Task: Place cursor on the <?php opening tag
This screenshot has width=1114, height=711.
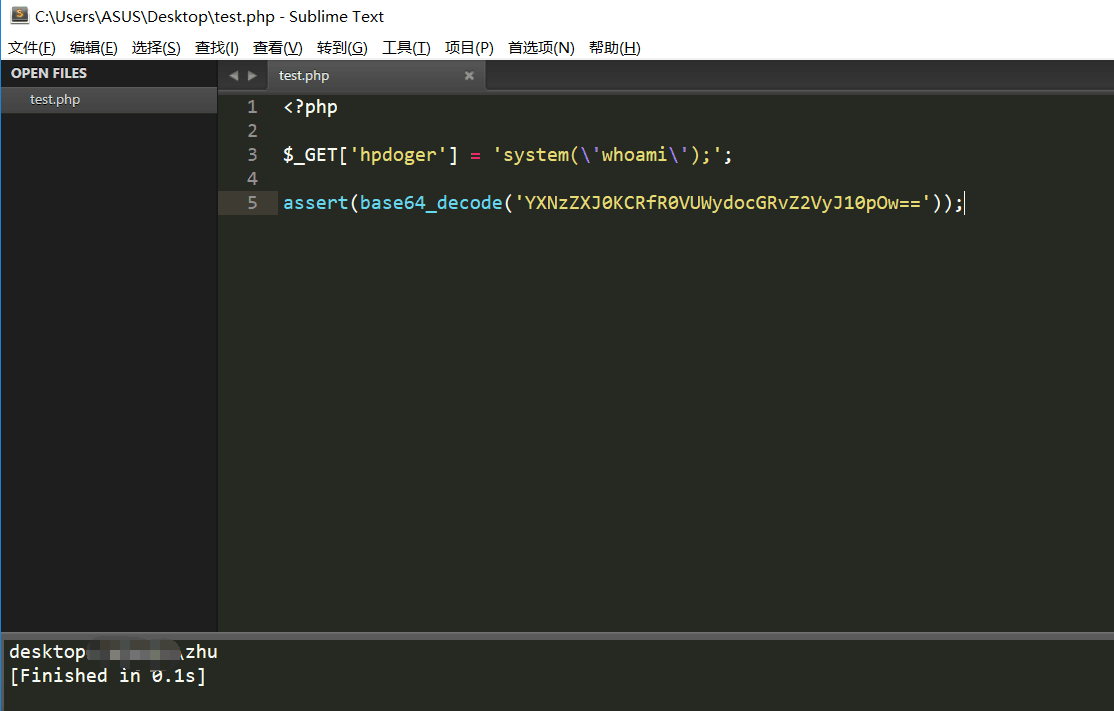Action: 310,107
